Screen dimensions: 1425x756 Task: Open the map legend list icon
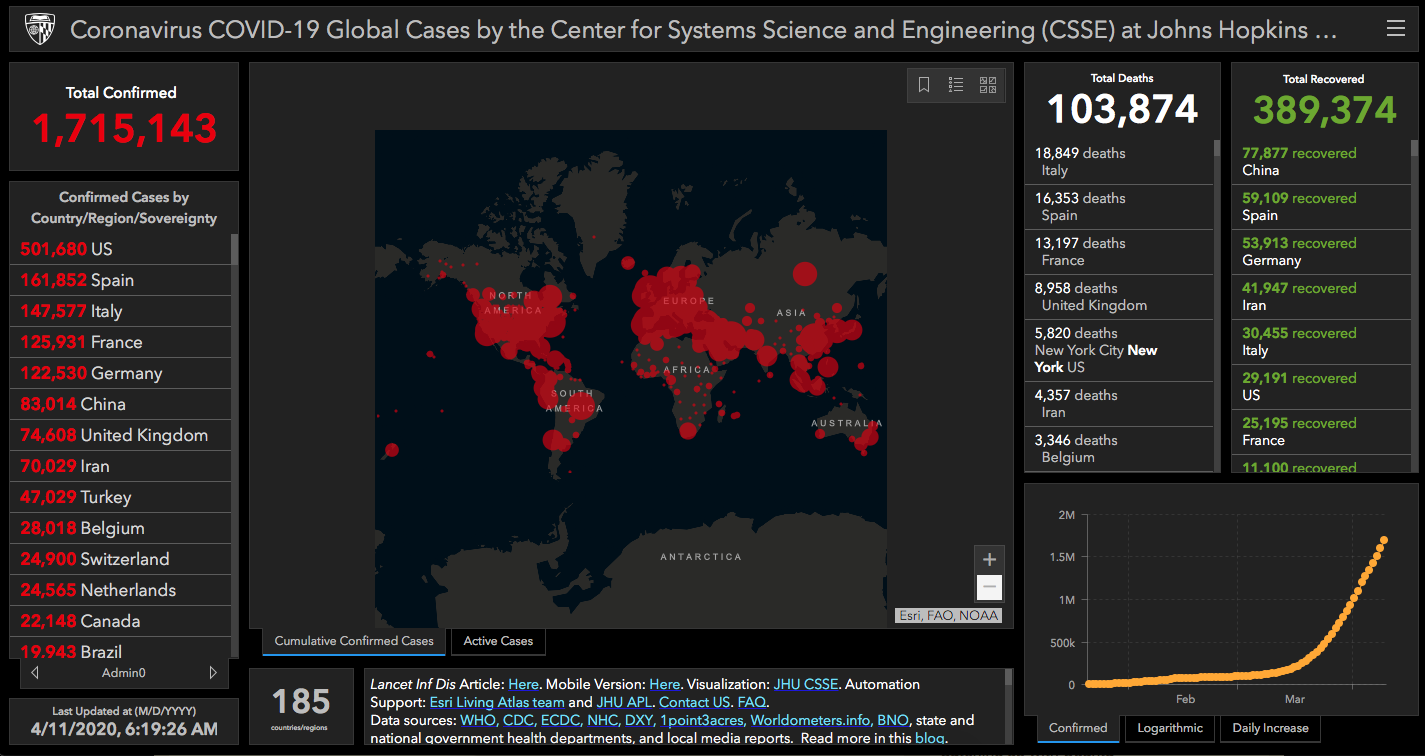coord(956,85)
